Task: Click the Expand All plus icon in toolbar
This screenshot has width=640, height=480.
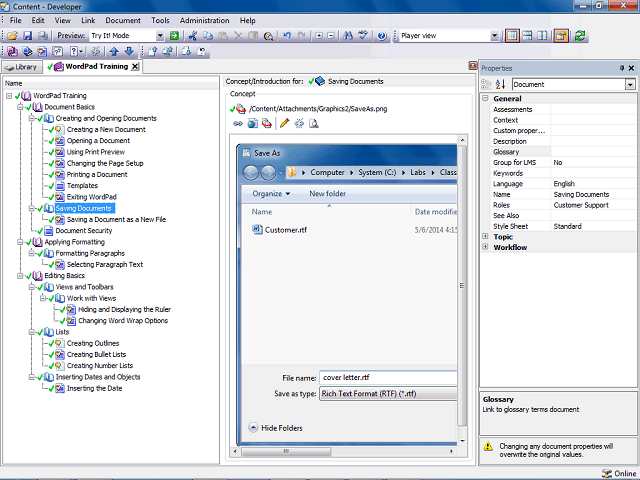Action: 319,36
